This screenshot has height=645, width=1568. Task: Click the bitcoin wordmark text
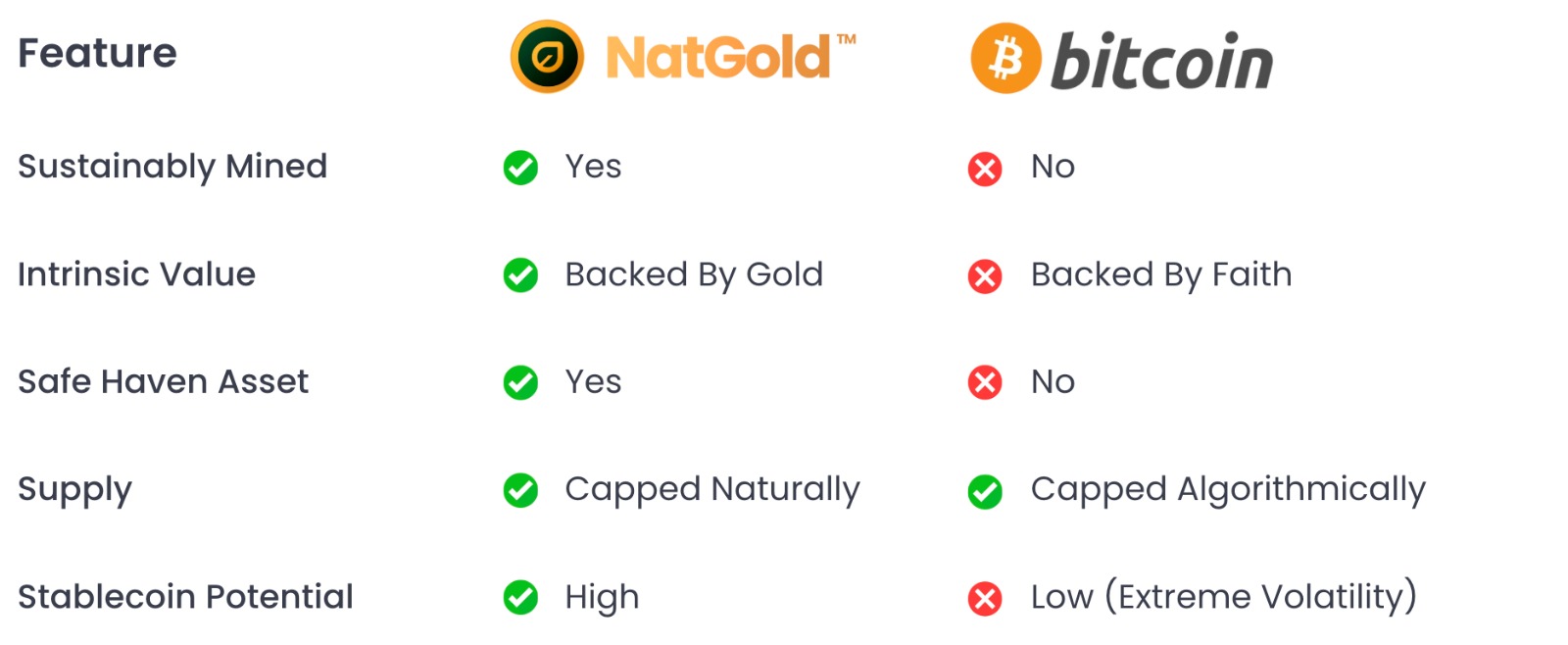1161,61
